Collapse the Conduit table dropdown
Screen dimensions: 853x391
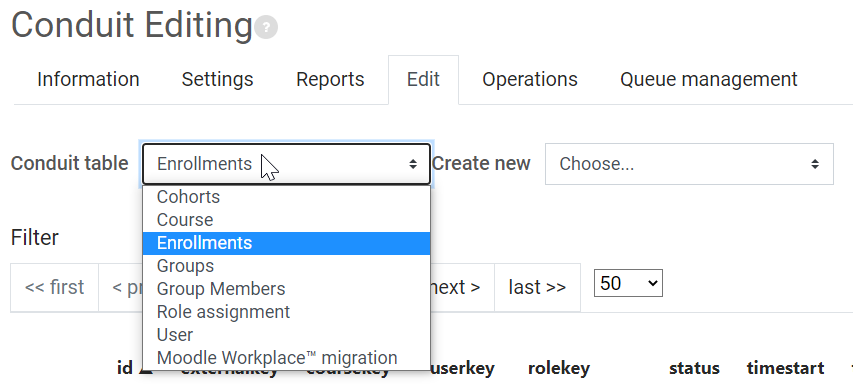(x=287, y=164)
